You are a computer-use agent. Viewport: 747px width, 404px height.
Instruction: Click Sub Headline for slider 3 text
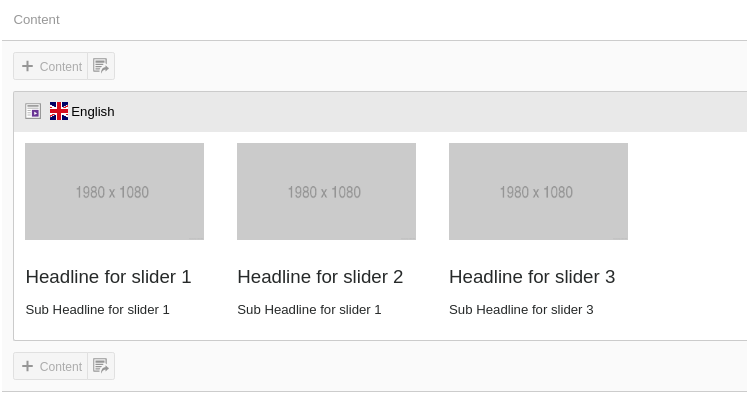[x=521, y=310]
